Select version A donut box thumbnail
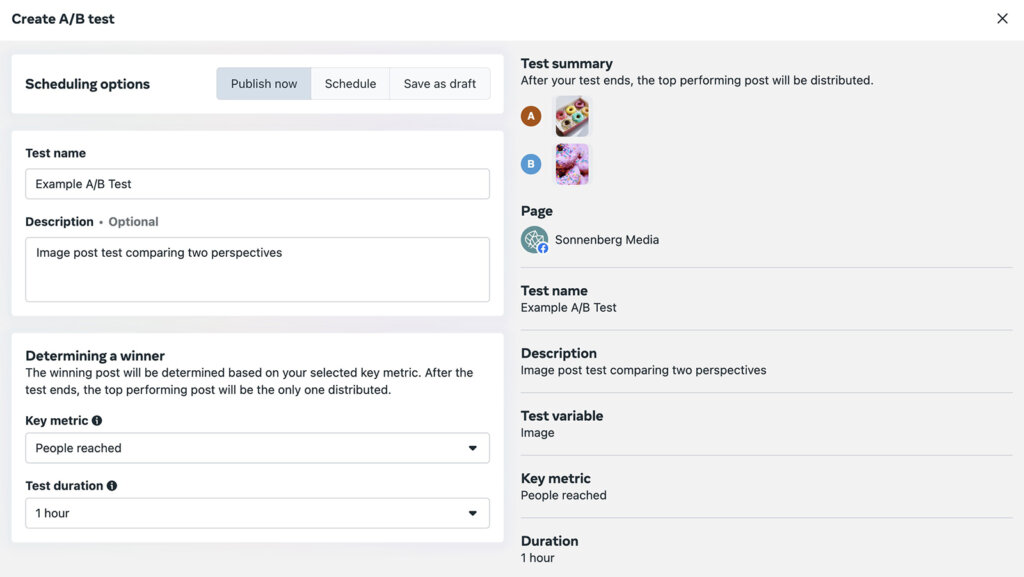 click(x=572, y=115)
